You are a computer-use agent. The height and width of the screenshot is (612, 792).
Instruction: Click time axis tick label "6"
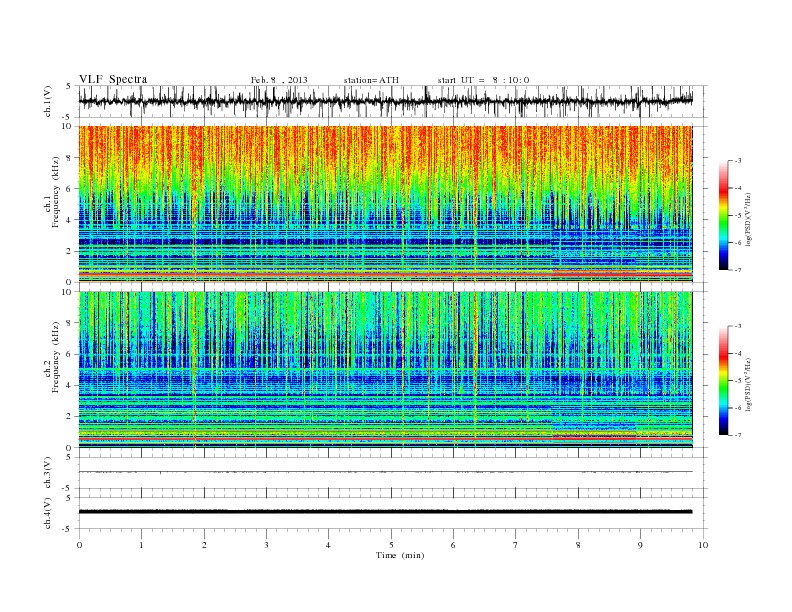click(x=453, y=545)
